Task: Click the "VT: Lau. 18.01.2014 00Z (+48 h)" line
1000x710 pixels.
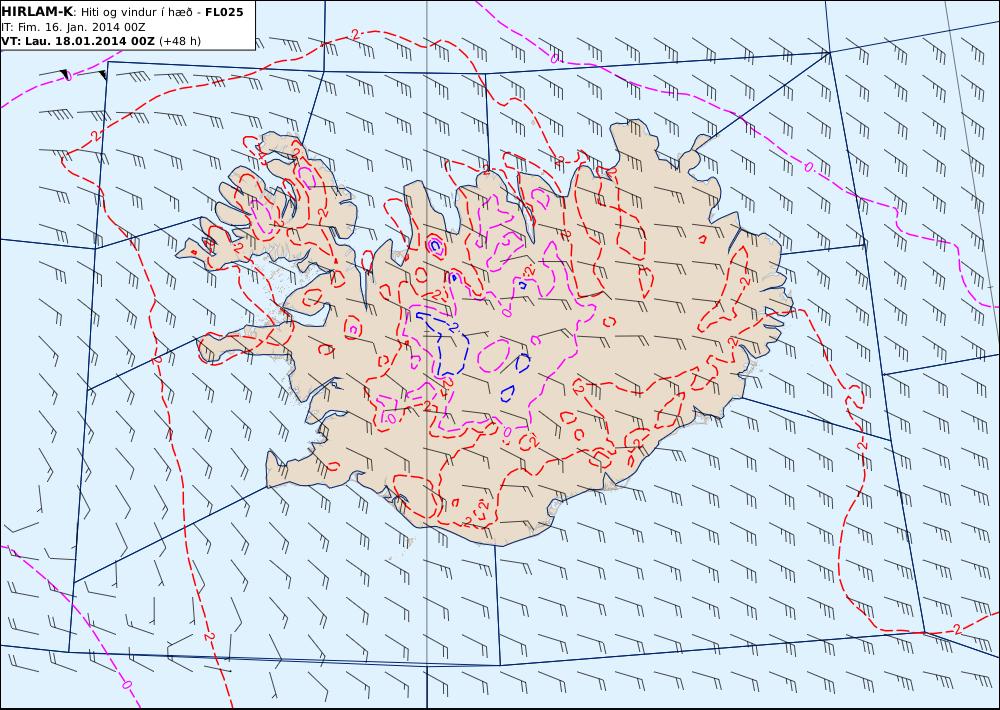Action: coord(101,41)
